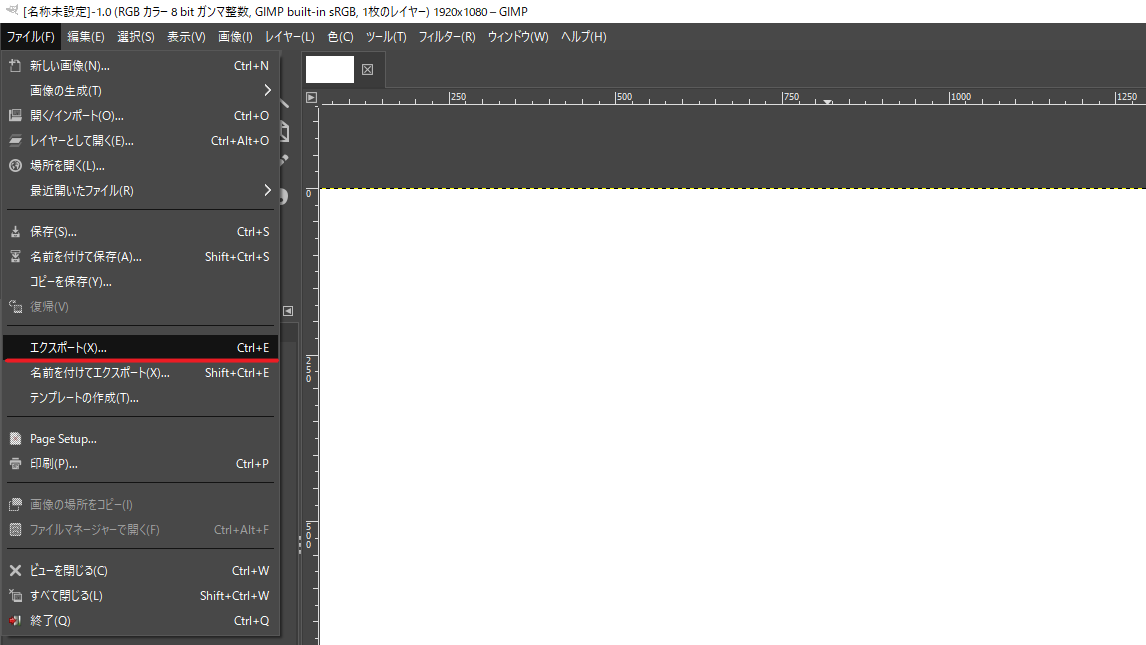The height and width of the screenshot is (645, 1146).
Task: Choose 保存(S)... menu entry
Action: (x=140, y=232)
